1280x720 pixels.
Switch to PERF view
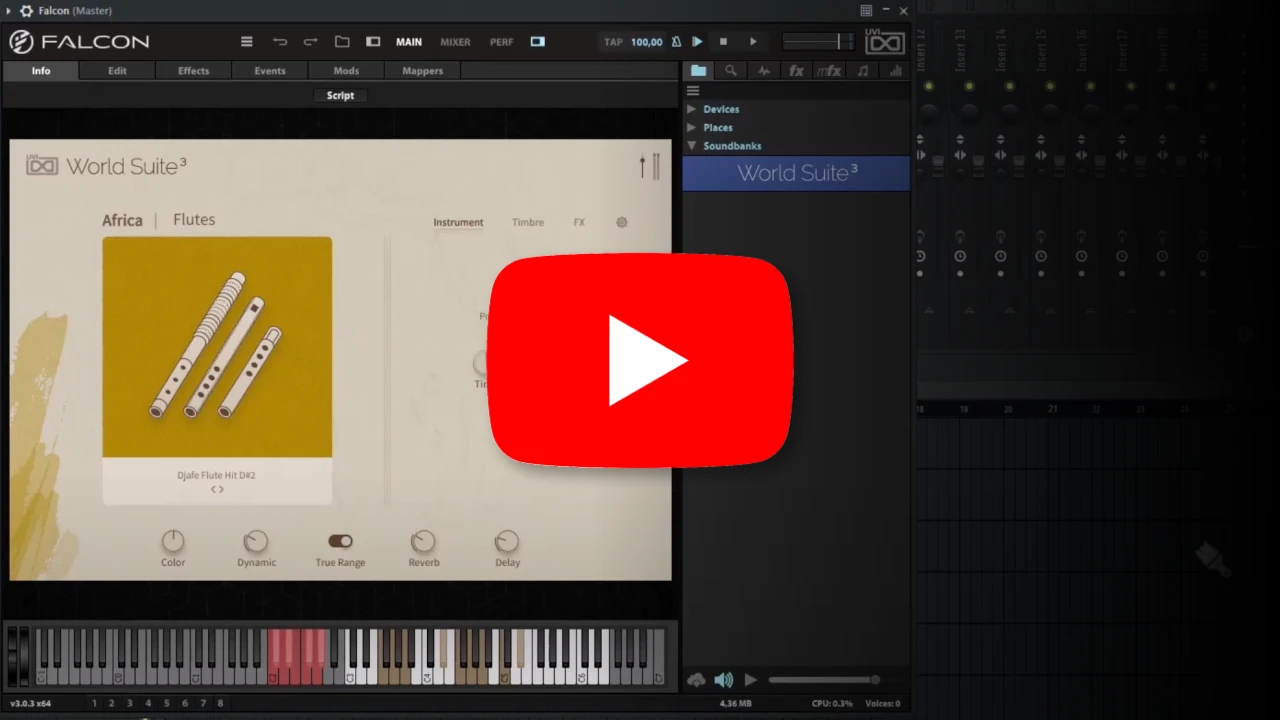tap(501, 42)
